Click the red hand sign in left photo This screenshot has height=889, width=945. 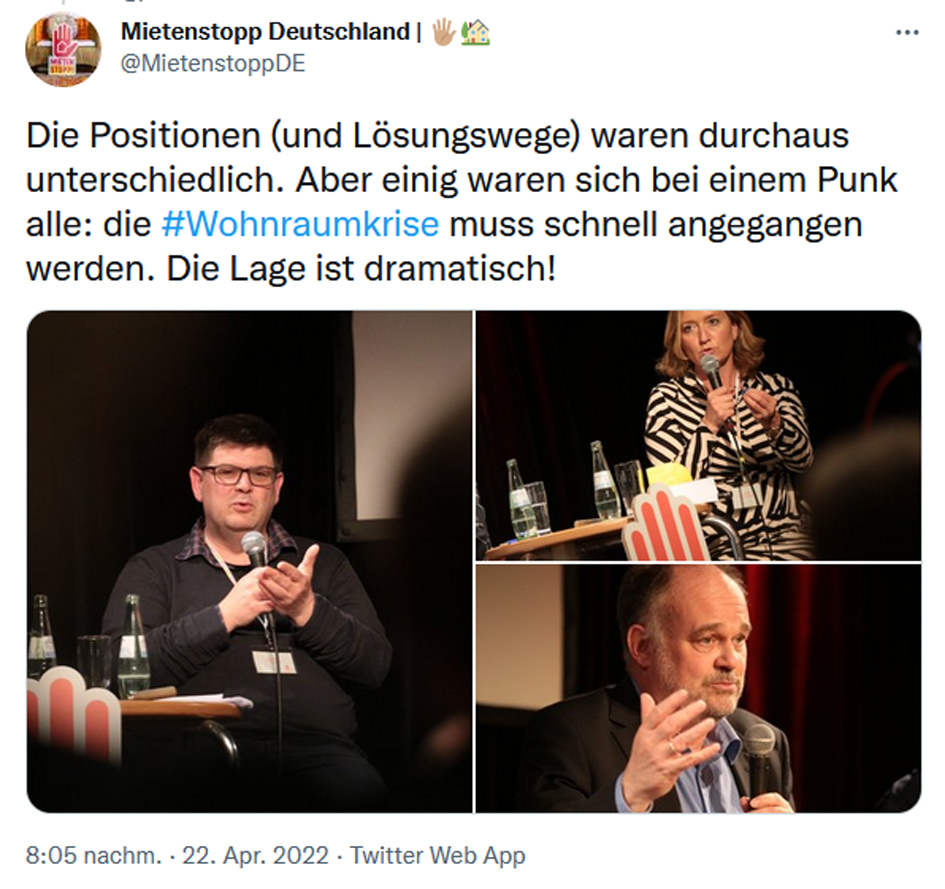pos(74,711)
